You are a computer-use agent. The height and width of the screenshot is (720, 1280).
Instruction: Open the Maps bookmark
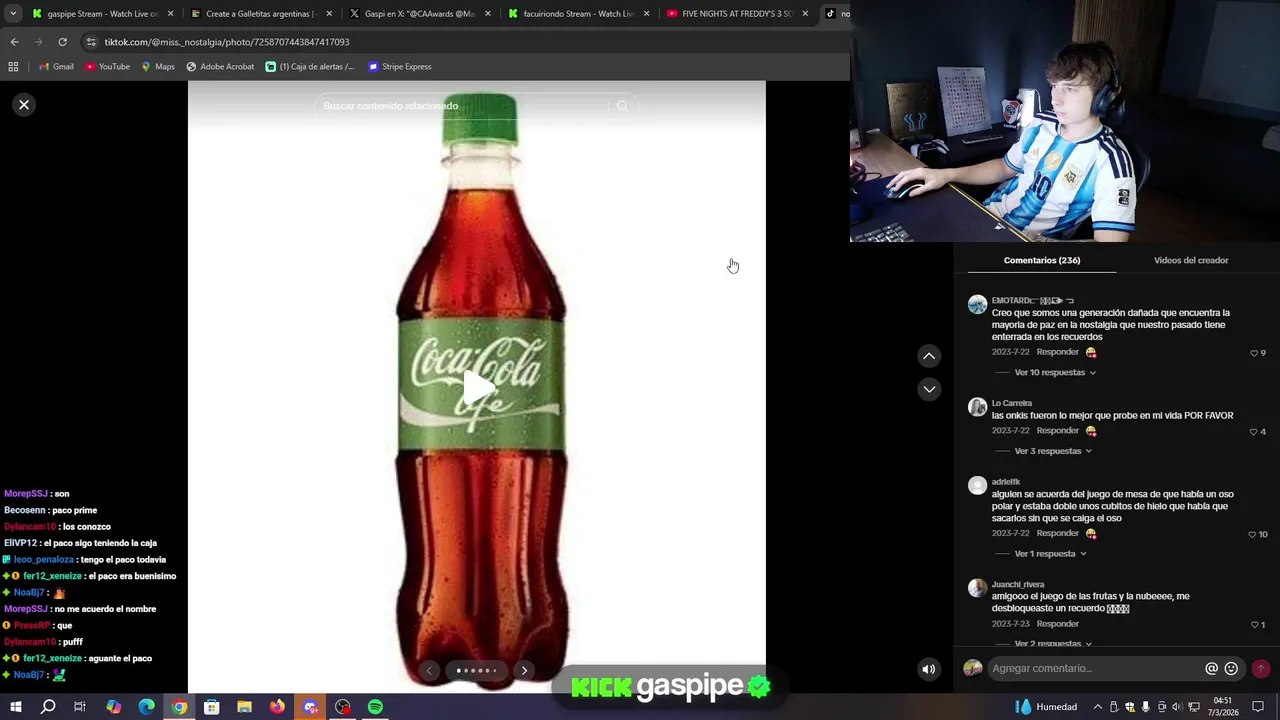pos(158,67)
